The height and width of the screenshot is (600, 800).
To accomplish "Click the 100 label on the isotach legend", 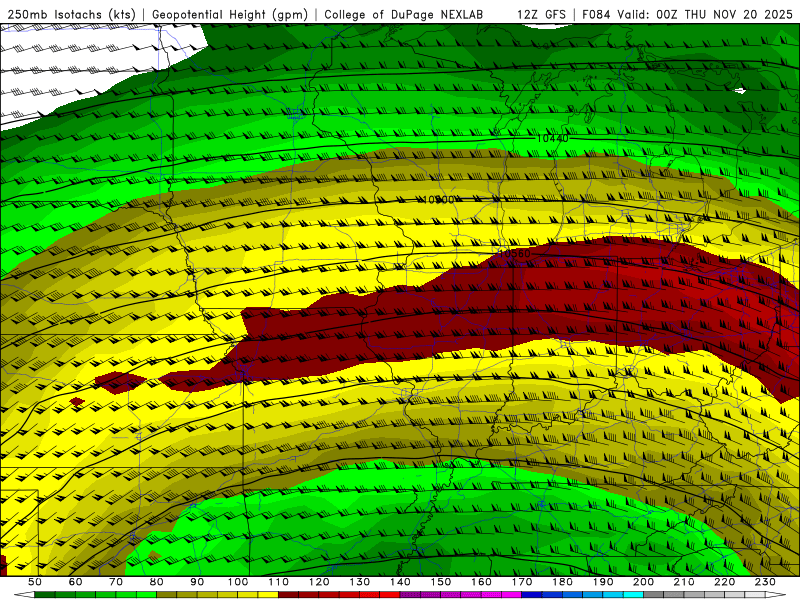I will [x=238, y=582].
